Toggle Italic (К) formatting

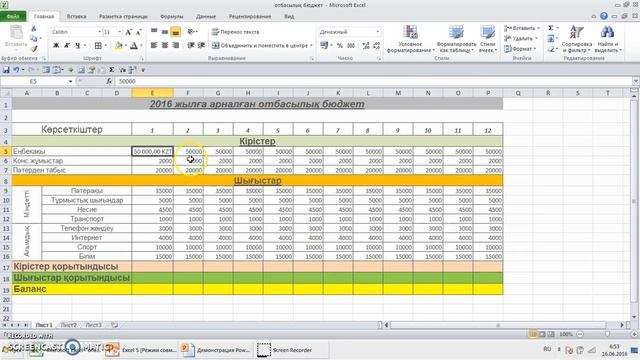pyautogui.click(x=67, y=46)
